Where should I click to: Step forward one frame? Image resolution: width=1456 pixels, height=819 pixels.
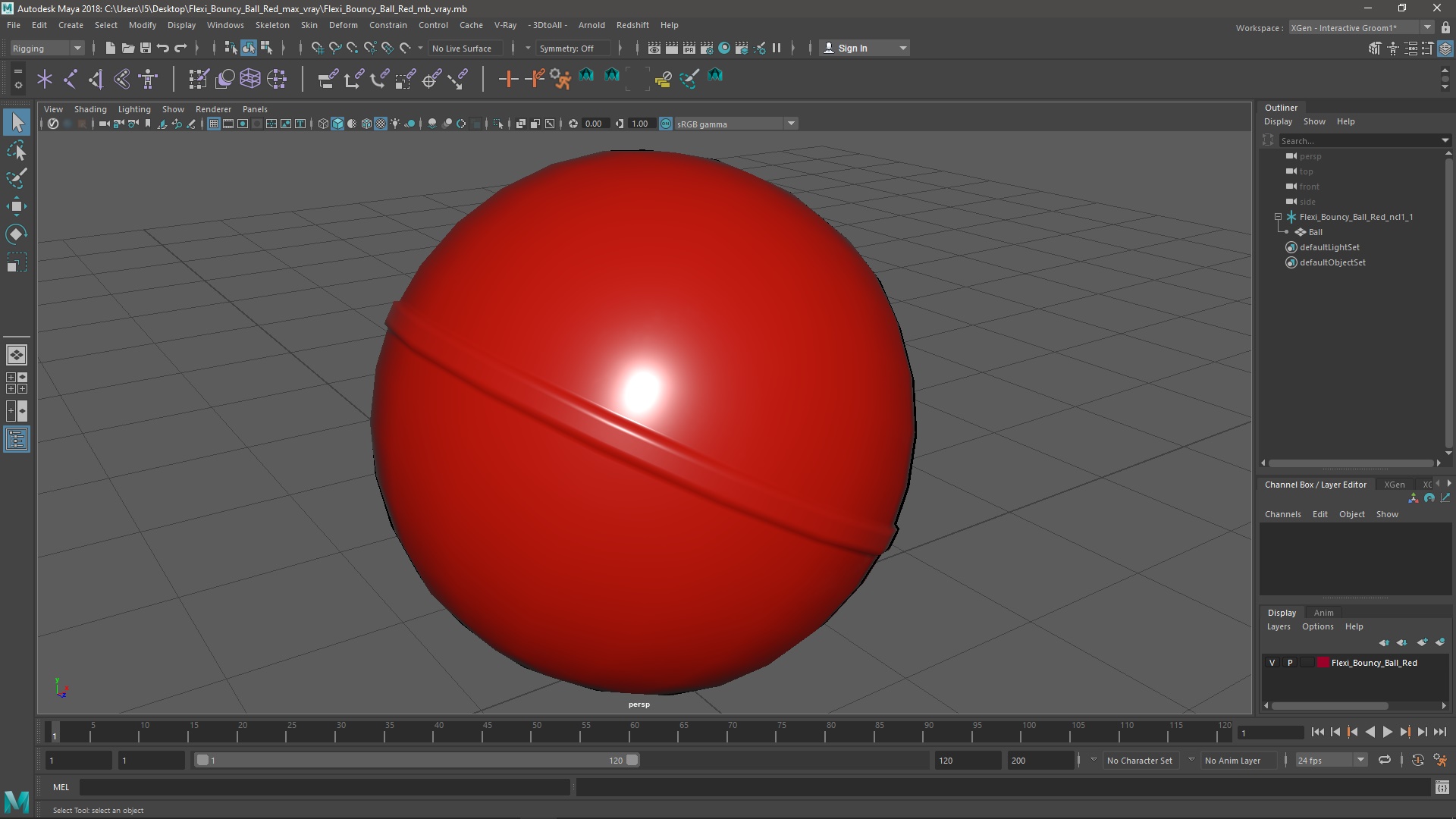point(1422,732)
